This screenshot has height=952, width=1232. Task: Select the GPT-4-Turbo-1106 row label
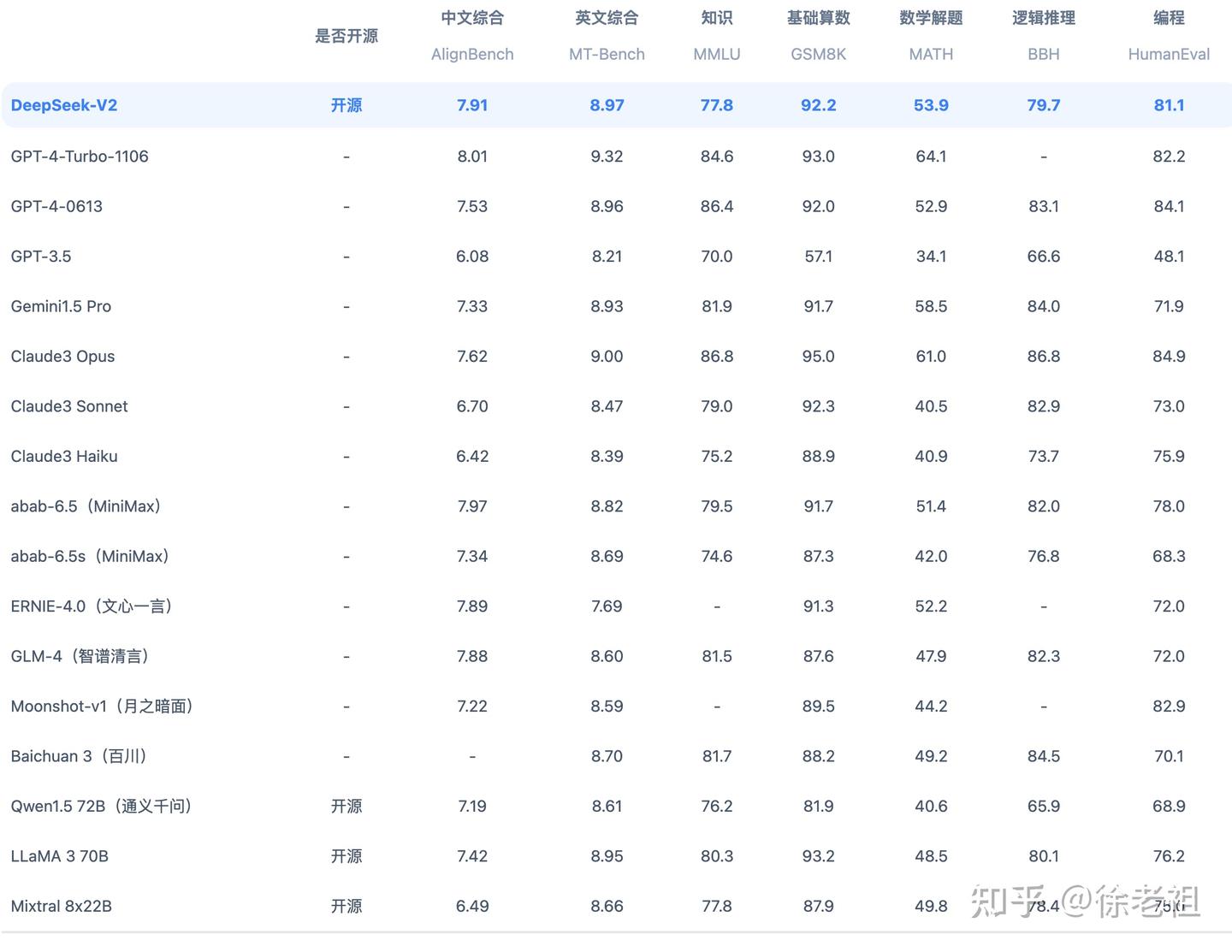click(80, 156)
